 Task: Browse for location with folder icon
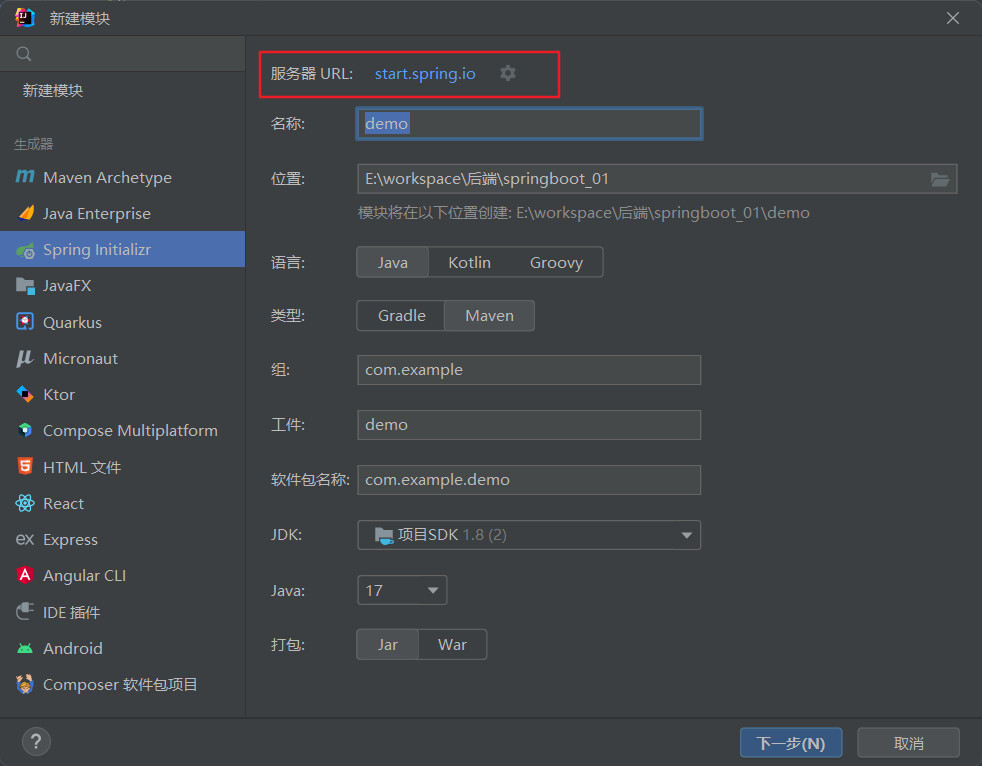pyautogui.click(x=939, y=179)
